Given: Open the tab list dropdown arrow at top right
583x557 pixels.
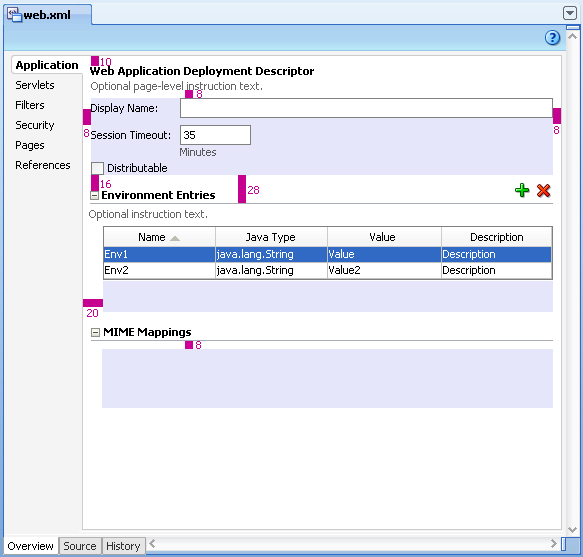Looking at the screenshot, I should pyautogui.click(x=570, y=13).
